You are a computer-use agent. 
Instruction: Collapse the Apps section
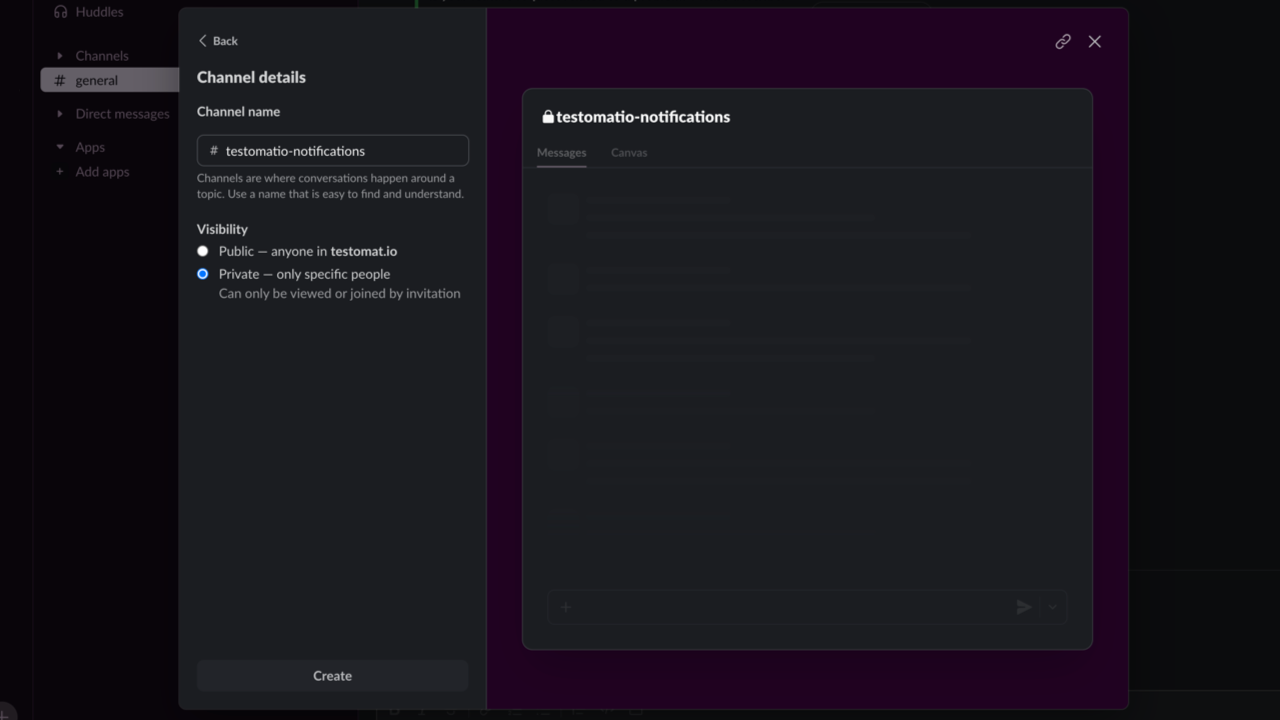point(60,146)
